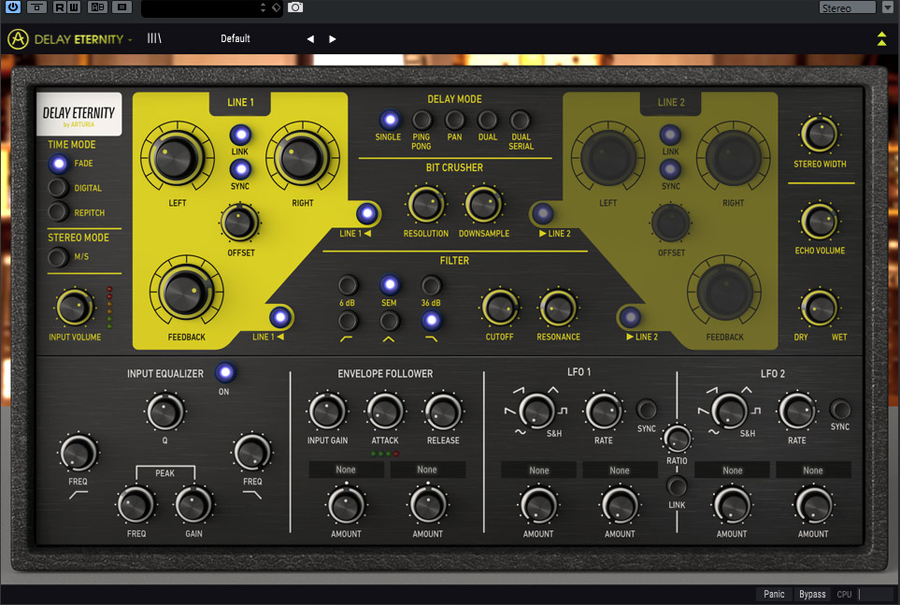Select Digital time mode
Screen dimensions: 900x605
coord(58,188)
